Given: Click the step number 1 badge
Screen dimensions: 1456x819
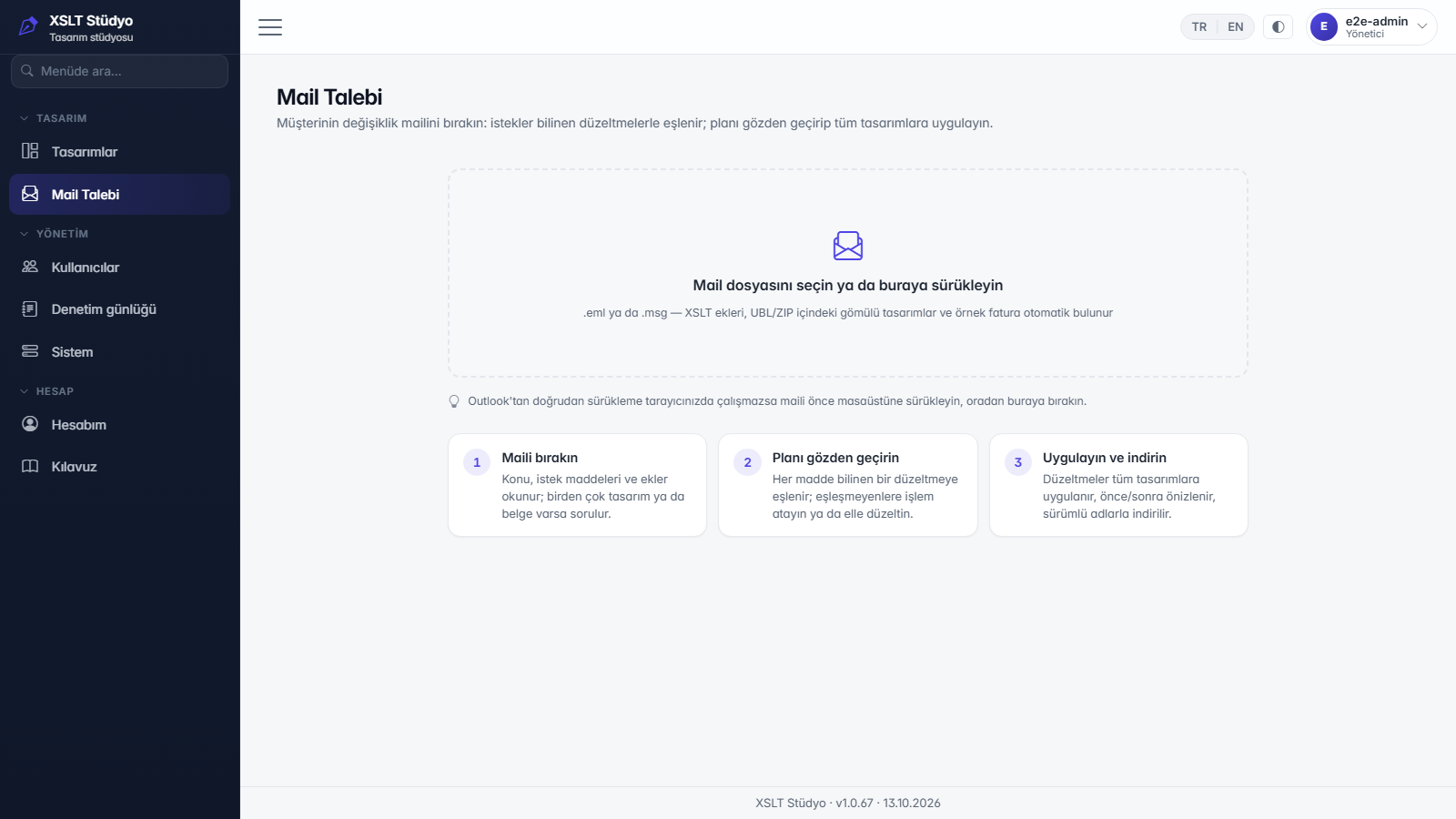Looking at the screenshot, I should [x=477, y=462].
